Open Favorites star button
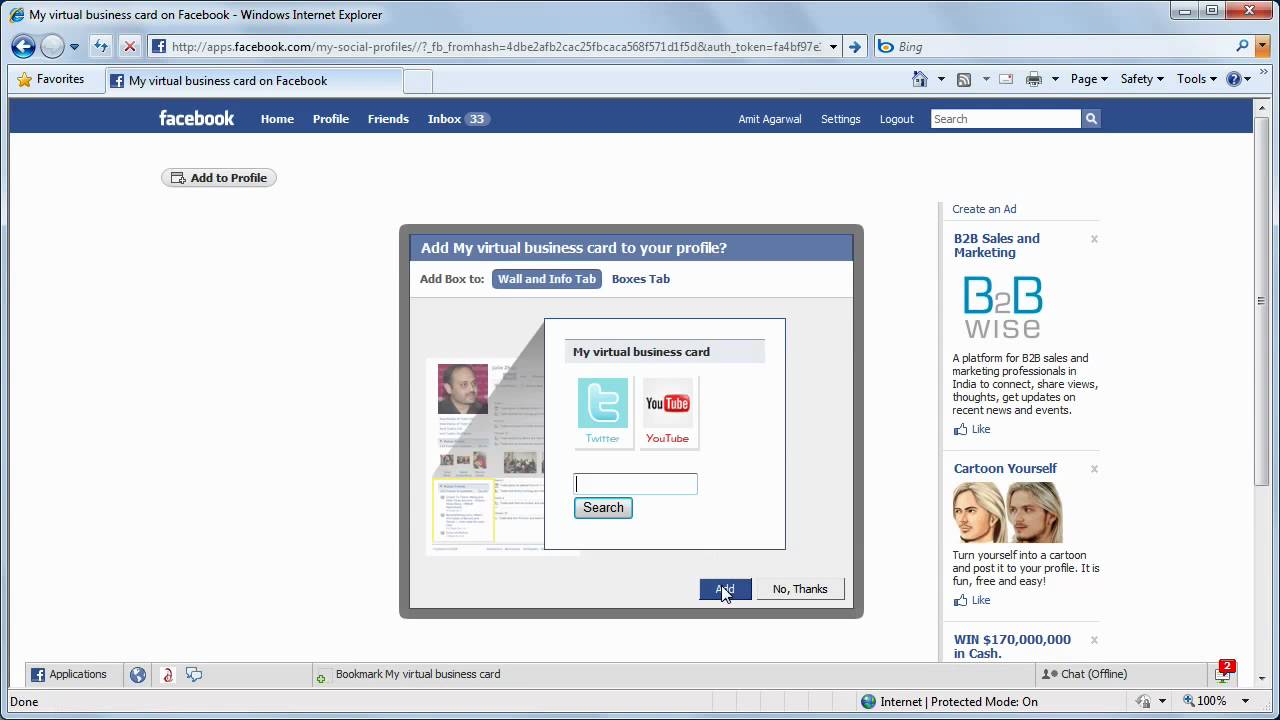 point(50,79)
